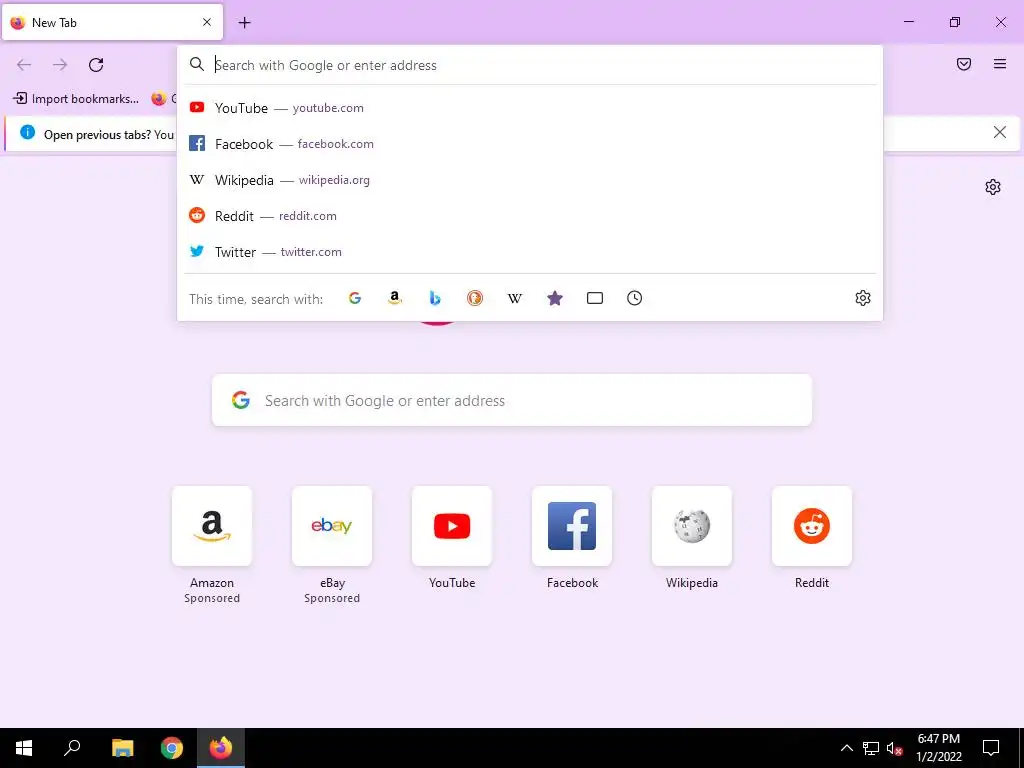1024x768 pixels.
Task: Search open Tabs using the rectangle icon
Action: [x=594, y=298]
